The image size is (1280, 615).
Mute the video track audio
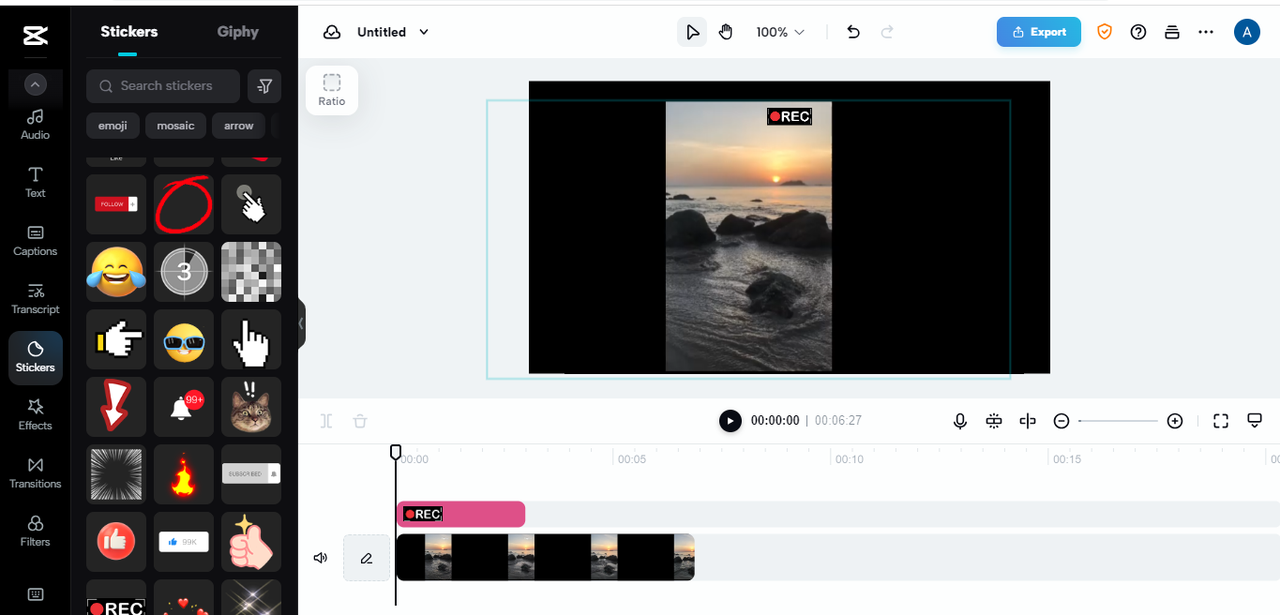click(x=320, y=558)
